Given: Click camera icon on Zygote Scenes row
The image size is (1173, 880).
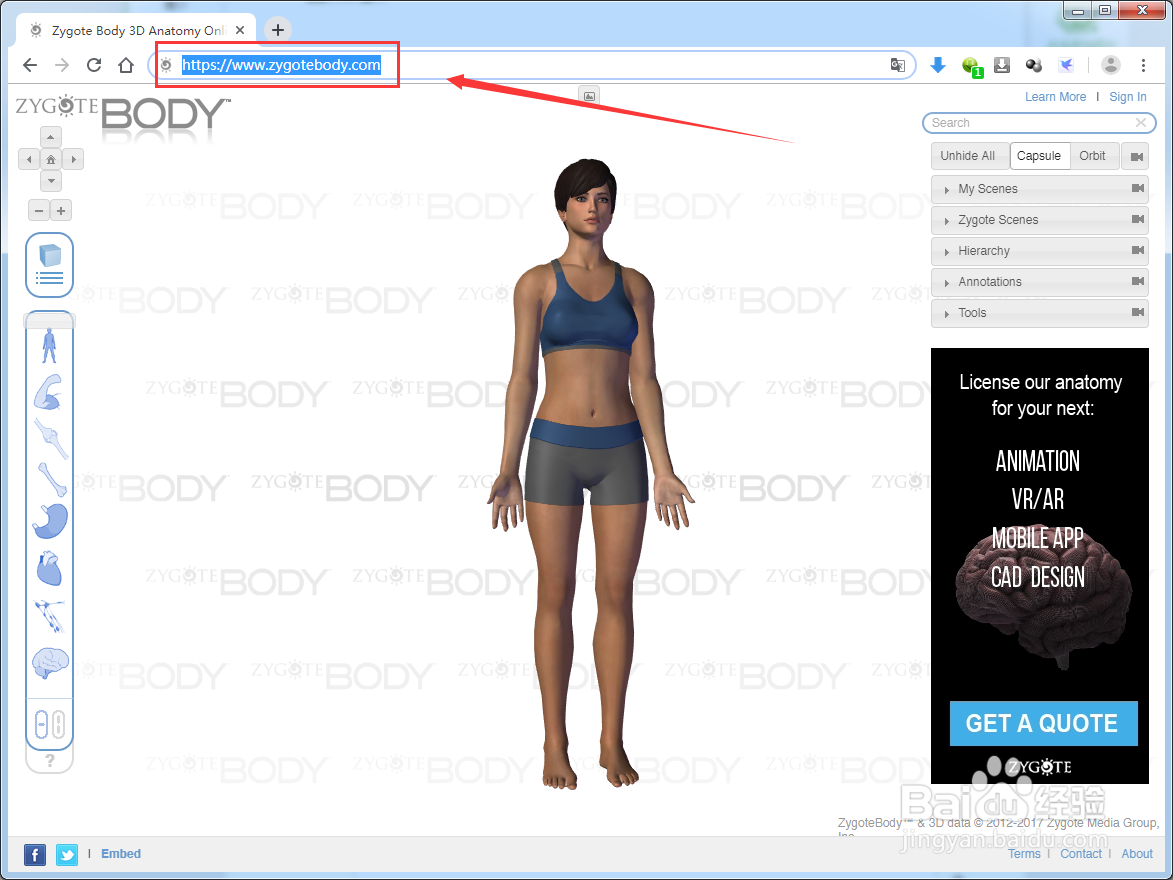Looking at the screenshot, I should click(x=1138, y=219).
